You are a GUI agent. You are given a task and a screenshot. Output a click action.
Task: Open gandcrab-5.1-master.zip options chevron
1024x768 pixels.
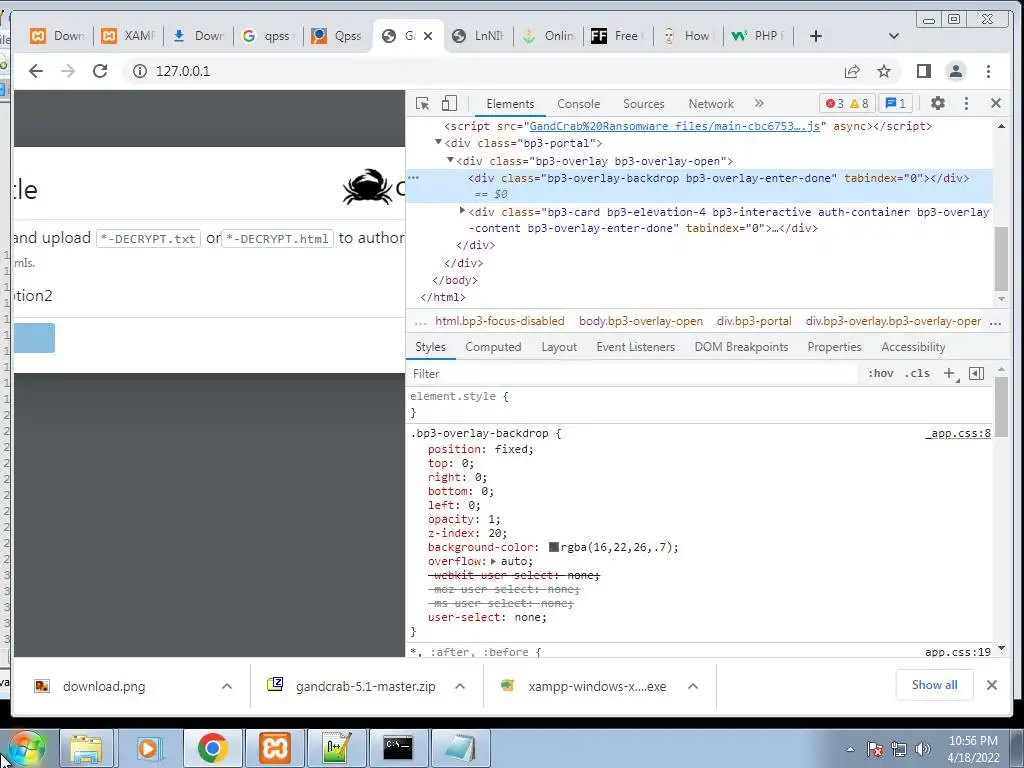pyautogui.click(x=460, y=686)
